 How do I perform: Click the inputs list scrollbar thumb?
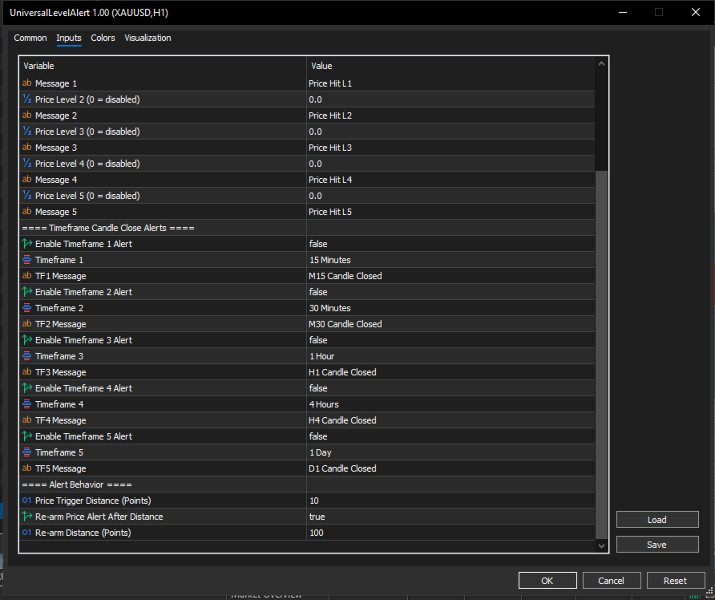601,355
